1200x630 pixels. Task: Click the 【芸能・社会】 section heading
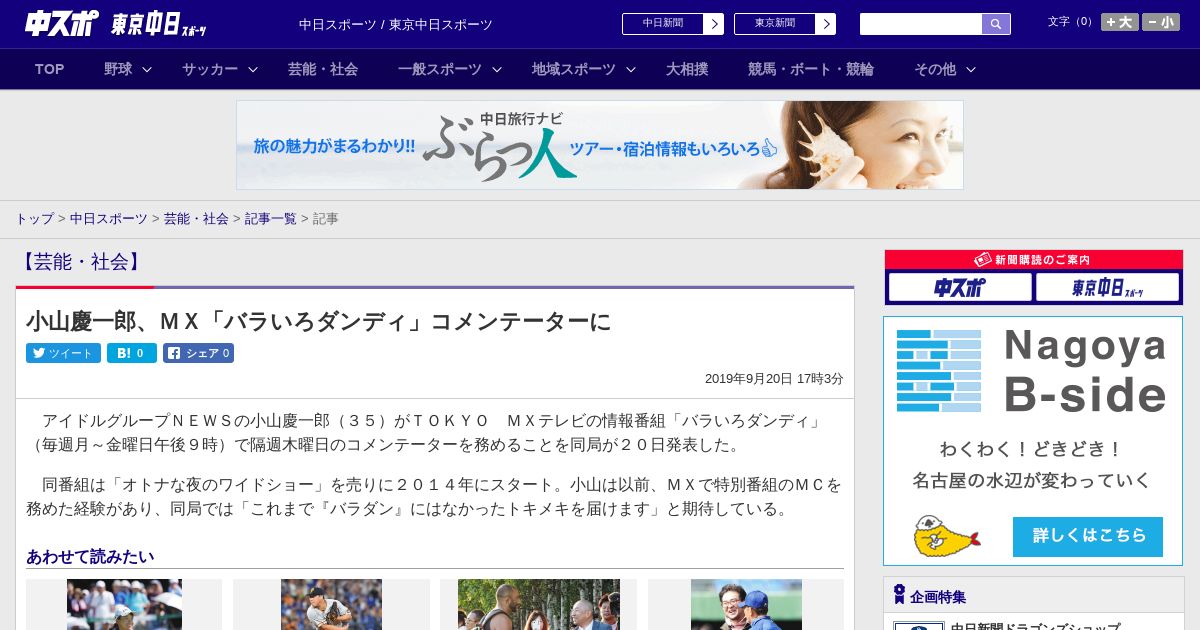pyautogui.click(x=81, y=262)
